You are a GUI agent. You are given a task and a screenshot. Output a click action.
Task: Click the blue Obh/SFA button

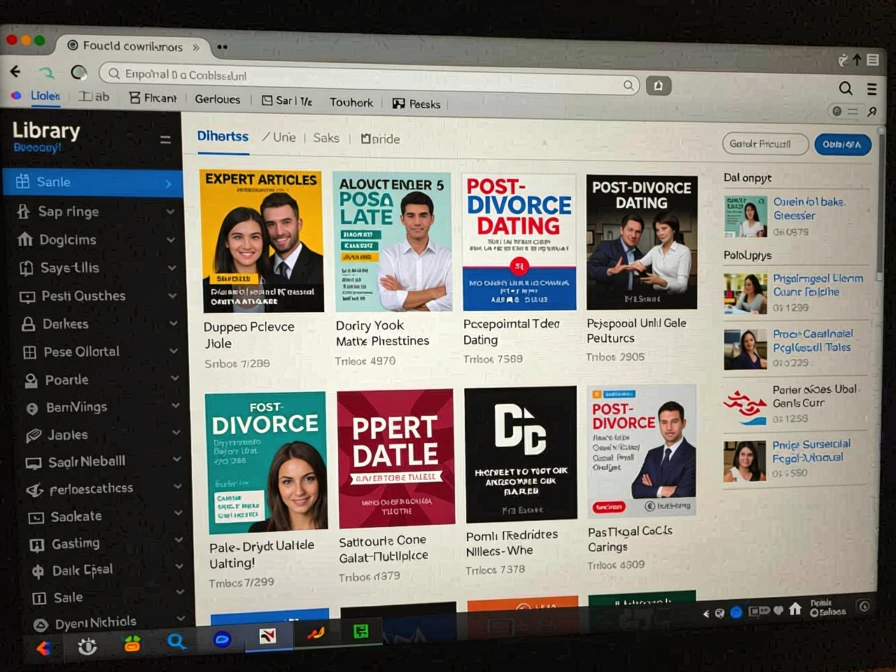842,145
